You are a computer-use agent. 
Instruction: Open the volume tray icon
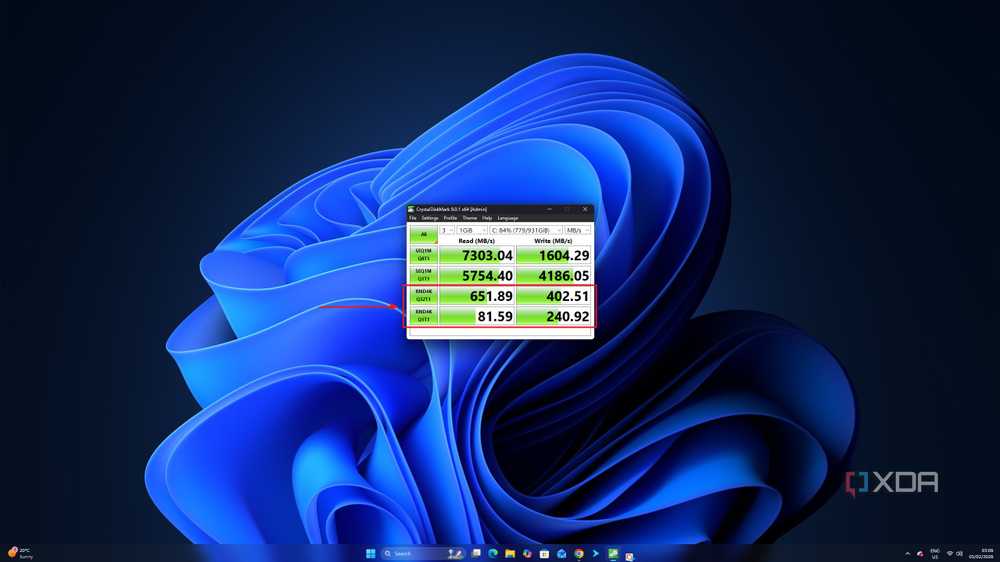959,554
